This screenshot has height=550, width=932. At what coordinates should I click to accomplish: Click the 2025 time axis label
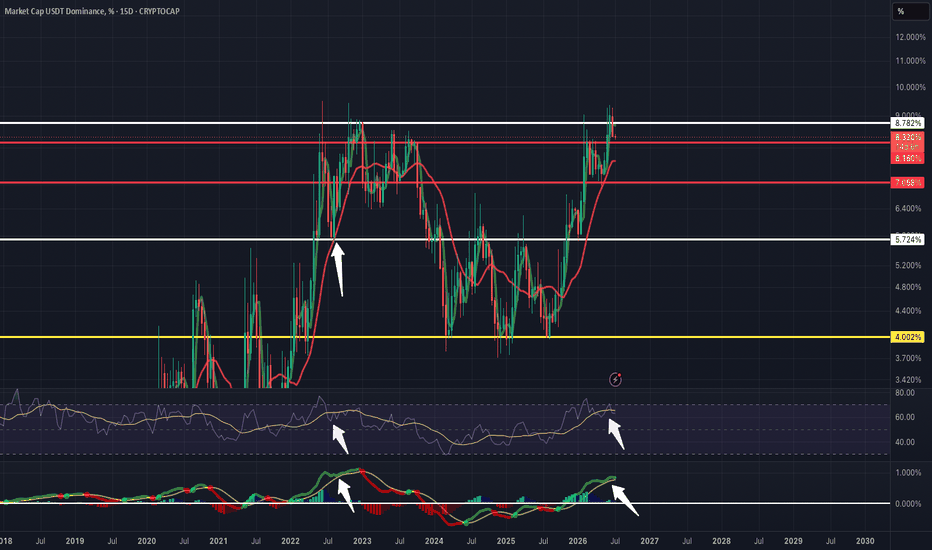(506, 541)
